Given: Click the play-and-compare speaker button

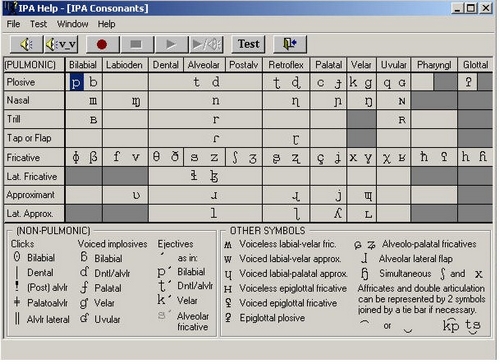Looking at the screenshot, I should pos(206,44).
